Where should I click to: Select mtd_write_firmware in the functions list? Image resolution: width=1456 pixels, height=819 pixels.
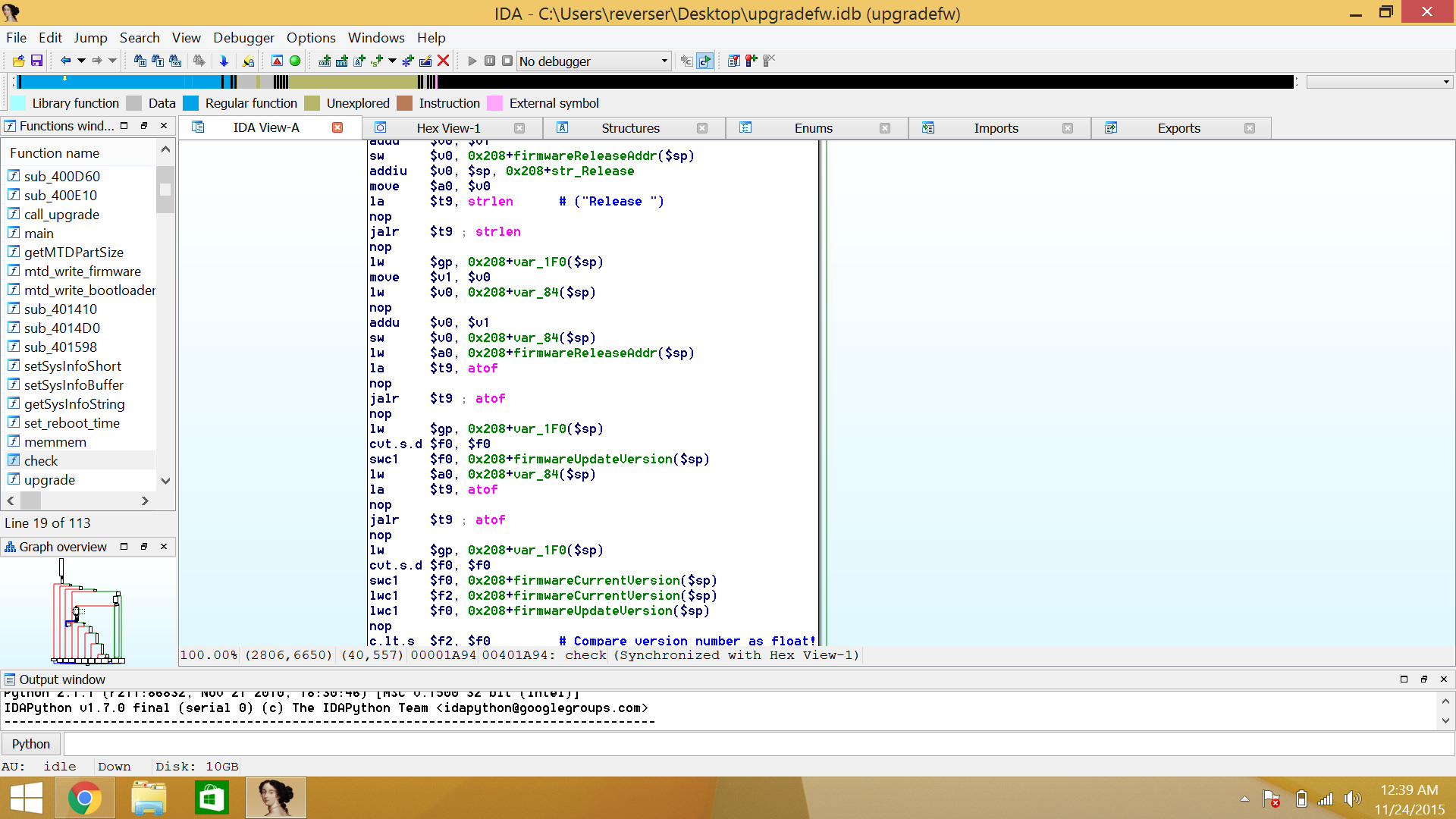pos(82,271)
